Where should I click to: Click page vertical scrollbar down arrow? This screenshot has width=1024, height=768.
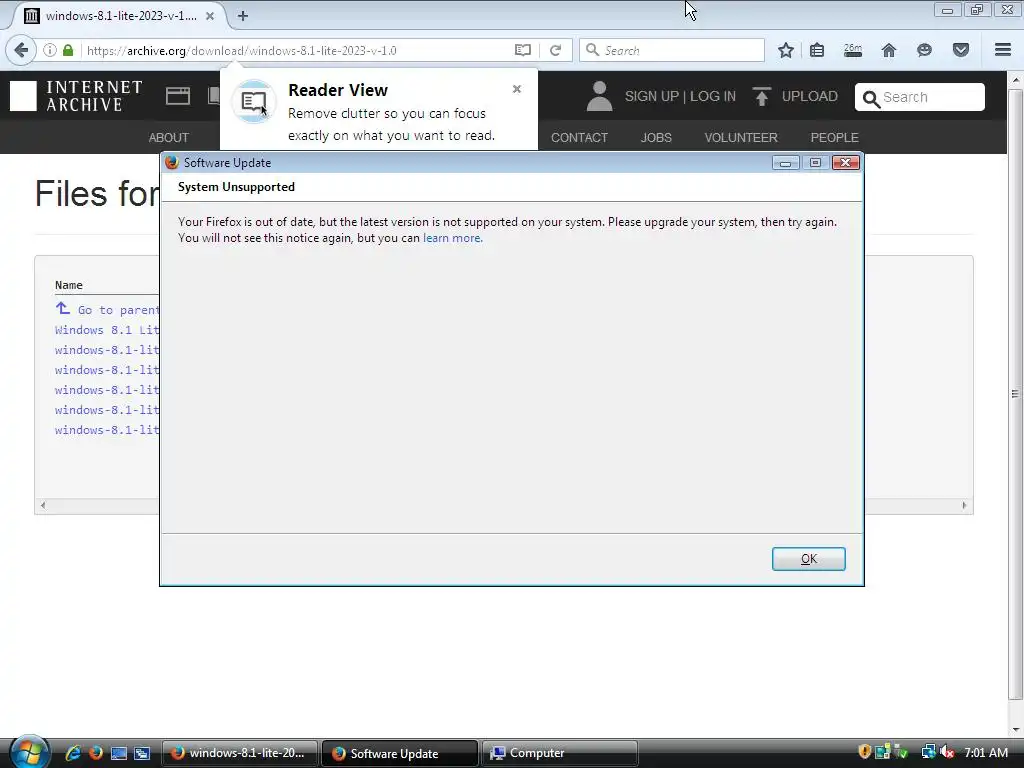(x=1016, y=729)
